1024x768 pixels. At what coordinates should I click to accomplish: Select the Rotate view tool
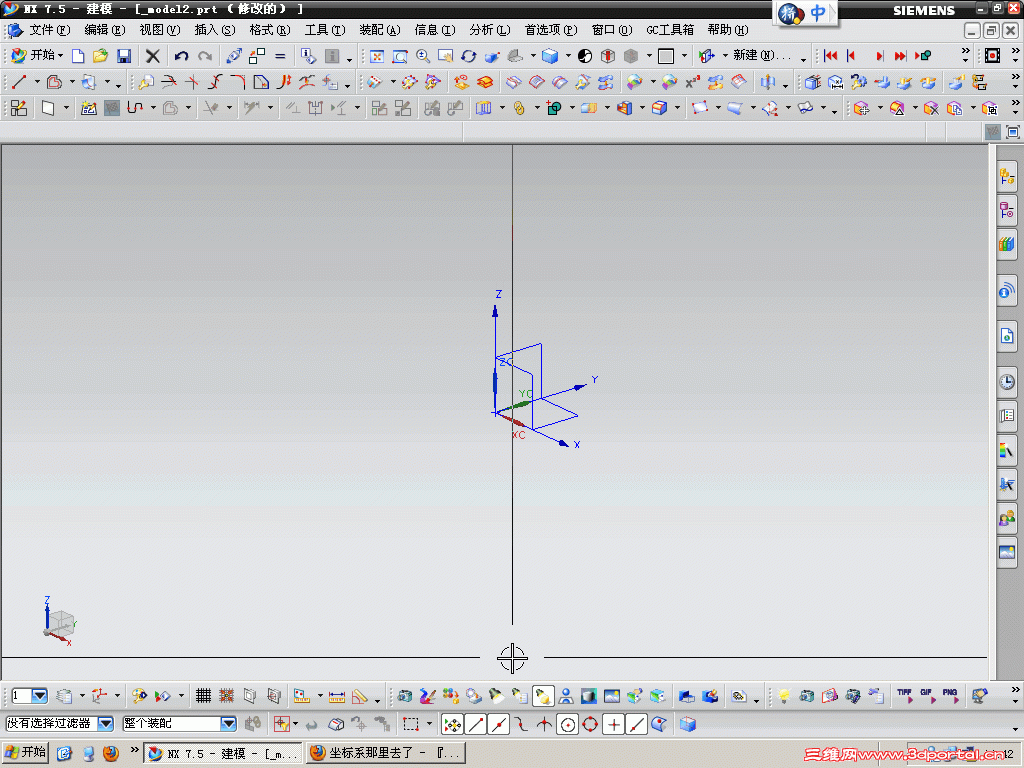(x=469, y=56)
